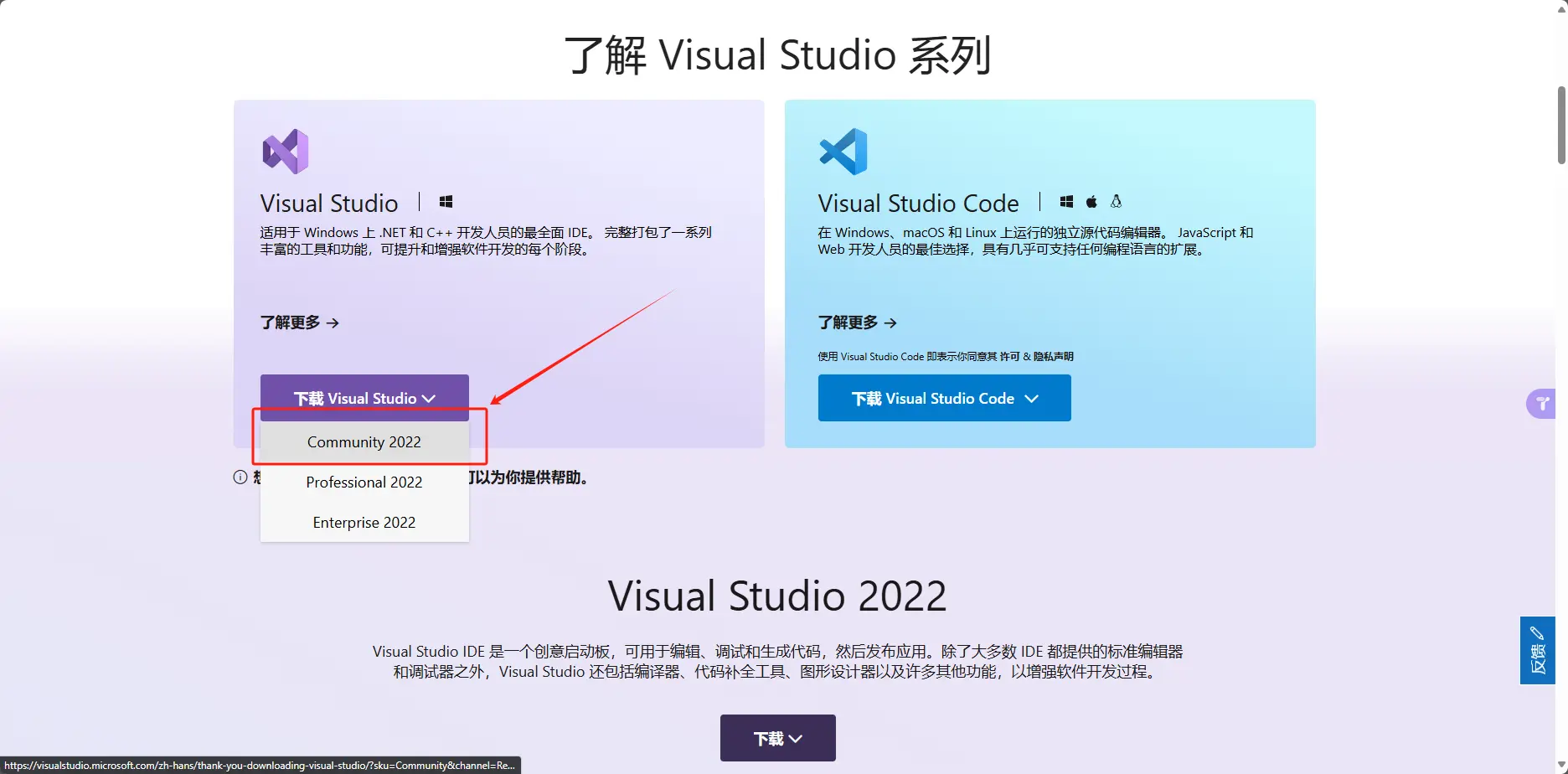Click the Windows icon beside Visual Studio title

tap(446, 202)
